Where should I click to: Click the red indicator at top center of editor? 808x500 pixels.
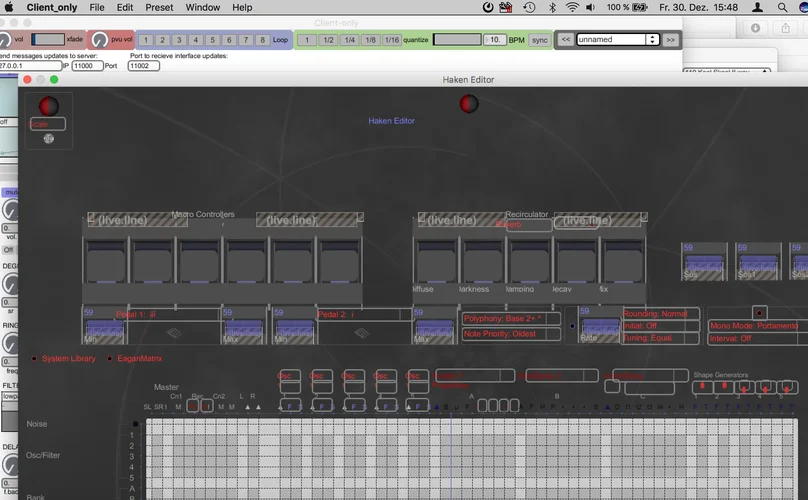tap(468, 104)
